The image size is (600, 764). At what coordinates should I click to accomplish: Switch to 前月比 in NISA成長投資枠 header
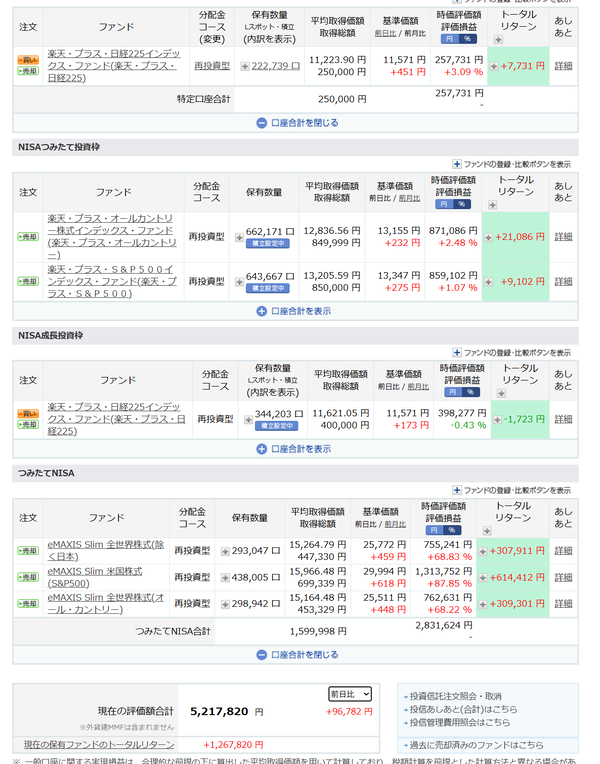pos(418,386)
